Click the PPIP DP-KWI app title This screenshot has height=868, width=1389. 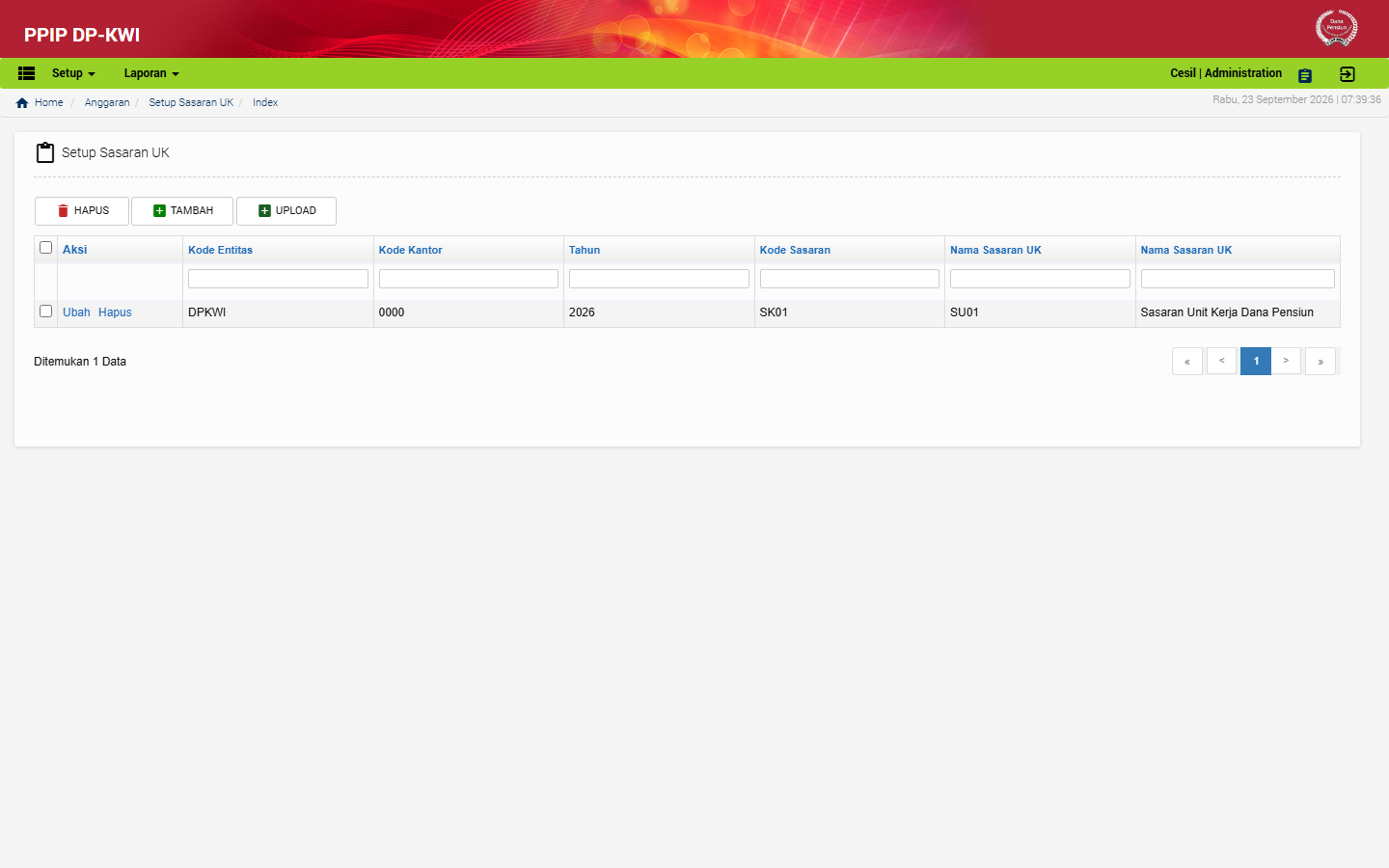[x=82, y=35]
